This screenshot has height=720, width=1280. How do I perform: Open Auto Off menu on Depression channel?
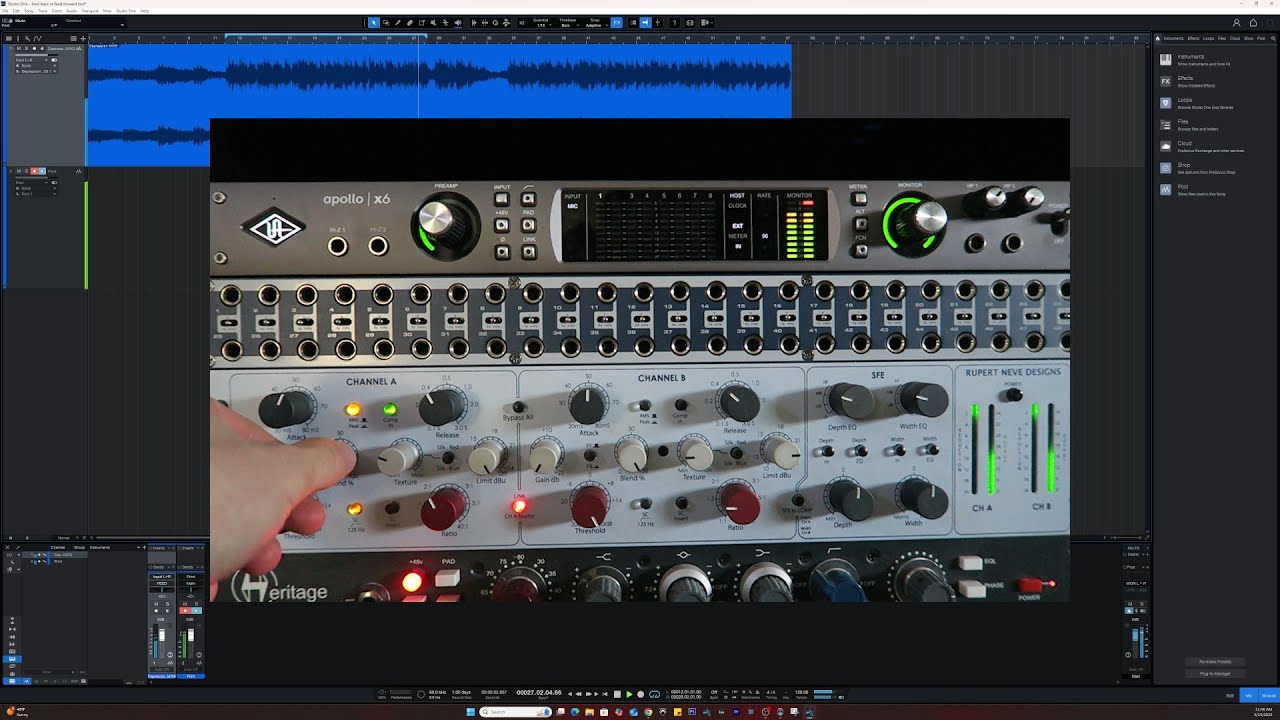point(162,669)
